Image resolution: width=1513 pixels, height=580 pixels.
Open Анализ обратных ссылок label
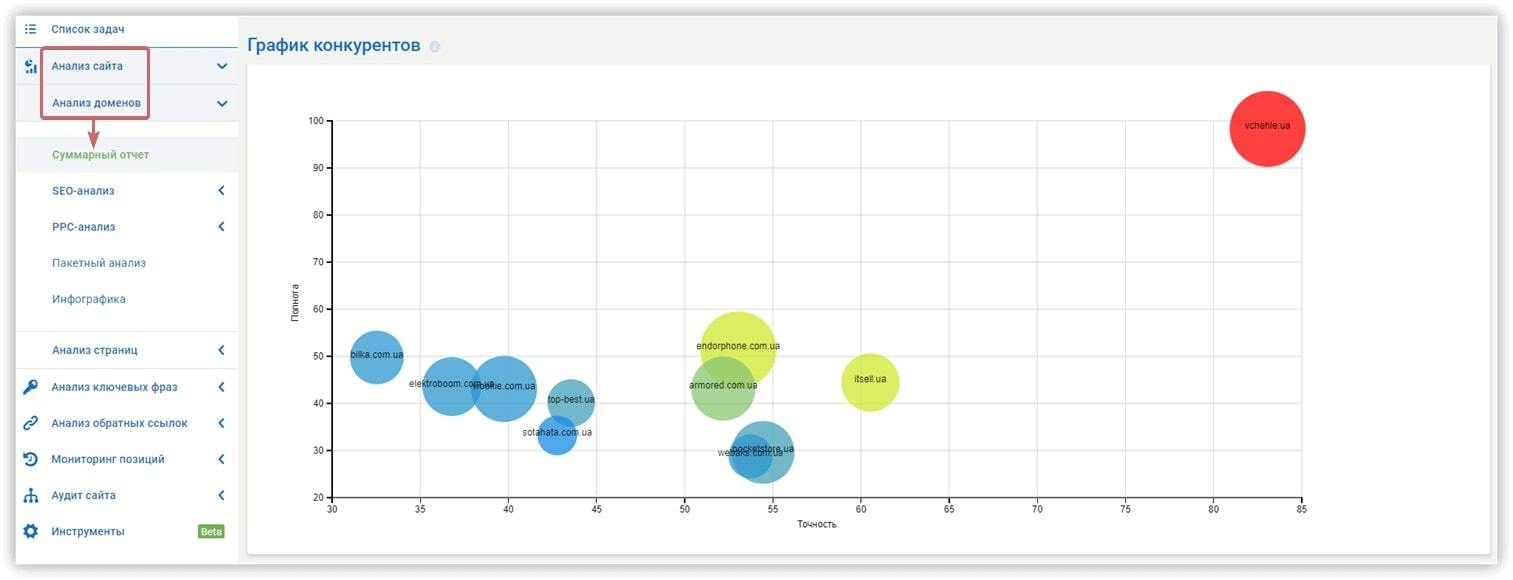coord(120,423)
